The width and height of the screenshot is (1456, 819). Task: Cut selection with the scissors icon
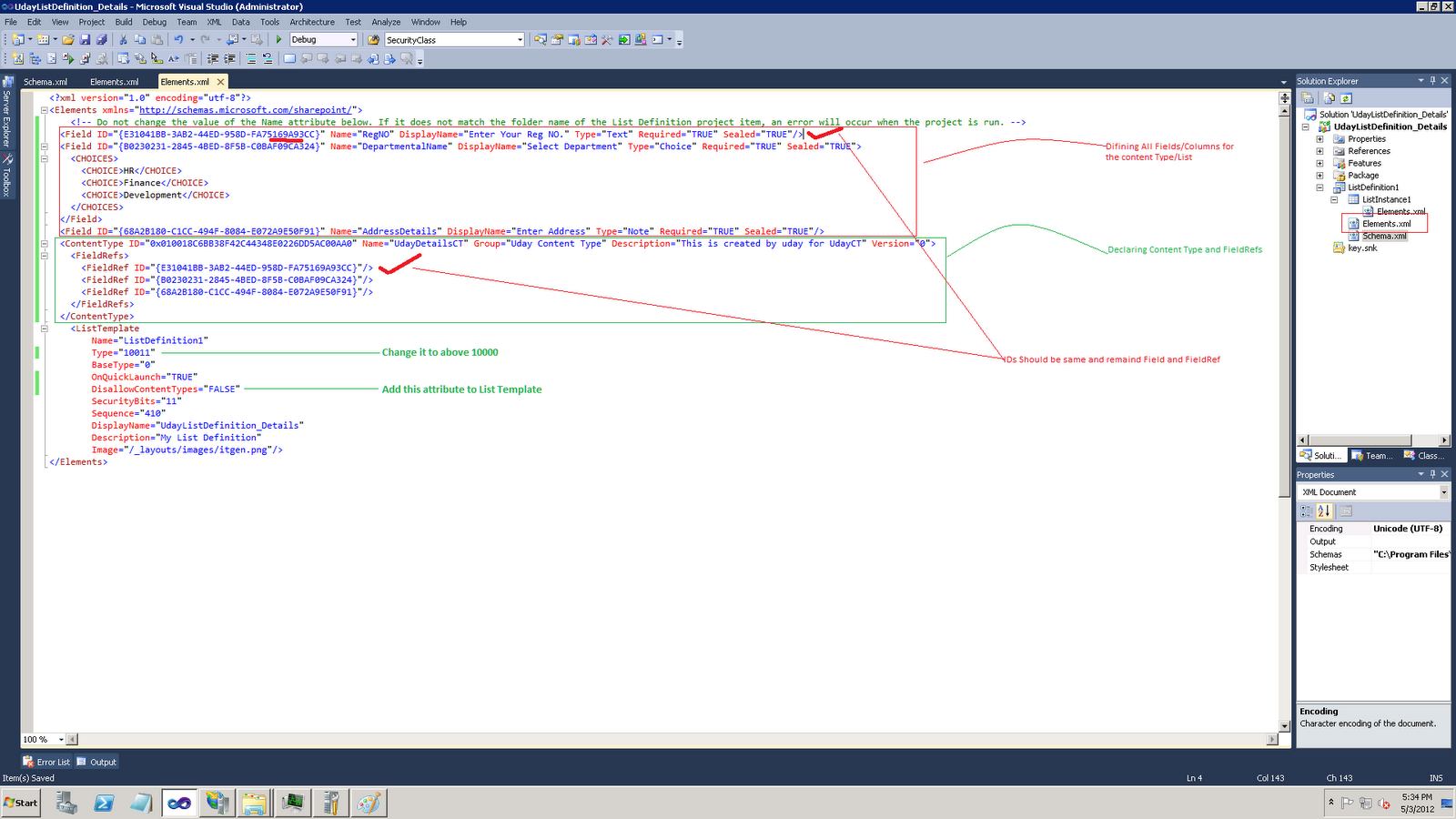pyautogui.click(x=124, y=40)
